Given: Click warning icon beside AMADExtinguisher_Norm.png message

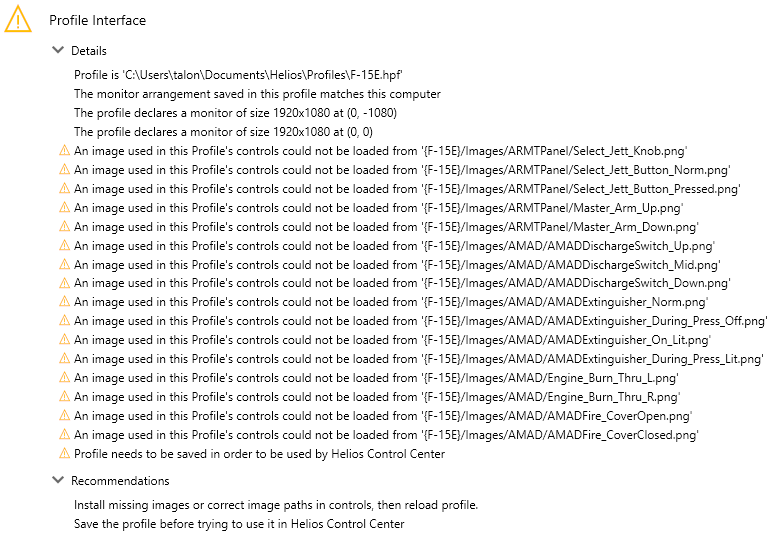Looking at the screenshot, I should coord(64,301).
